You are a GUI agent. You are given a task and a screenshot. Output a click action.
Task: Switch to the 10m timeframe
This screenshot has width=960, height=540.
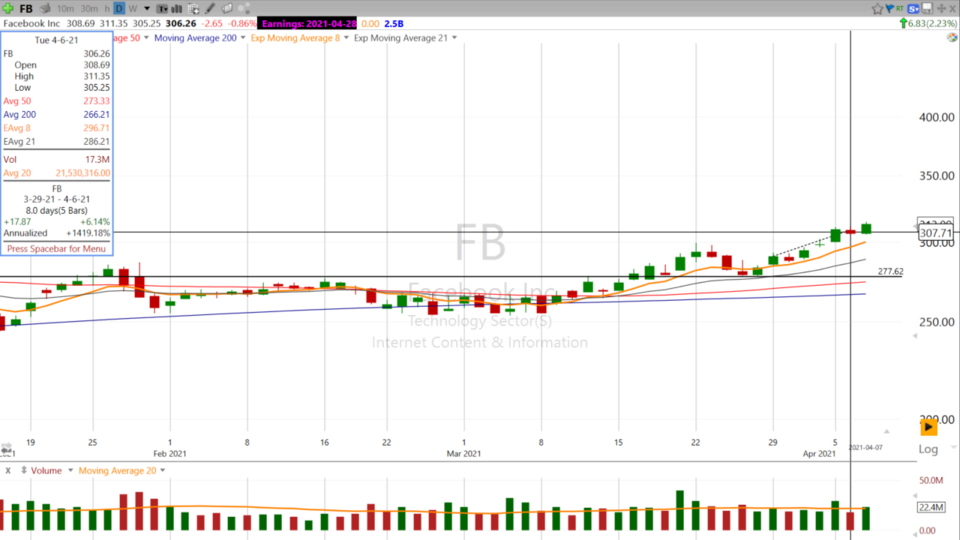click(65, 9)
